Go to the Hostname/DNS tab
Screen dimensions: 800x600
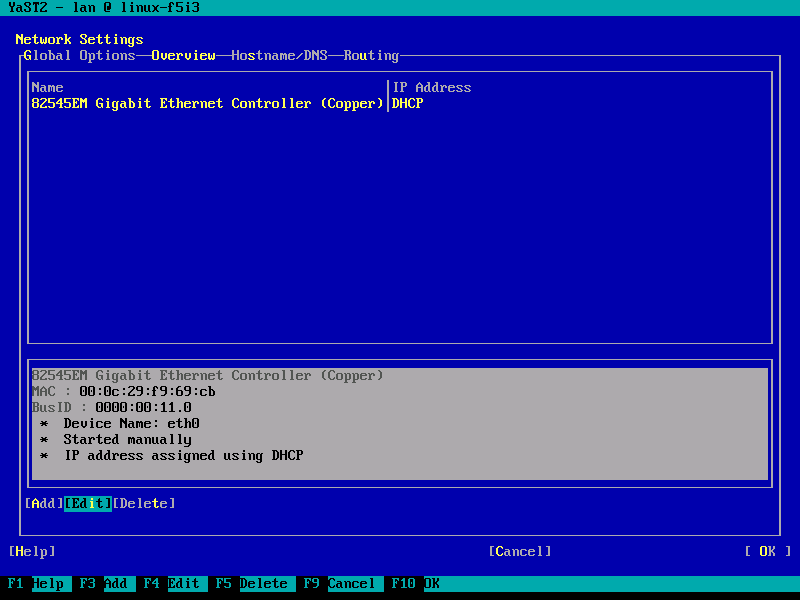pyautogui.click(x=279, y=56)
